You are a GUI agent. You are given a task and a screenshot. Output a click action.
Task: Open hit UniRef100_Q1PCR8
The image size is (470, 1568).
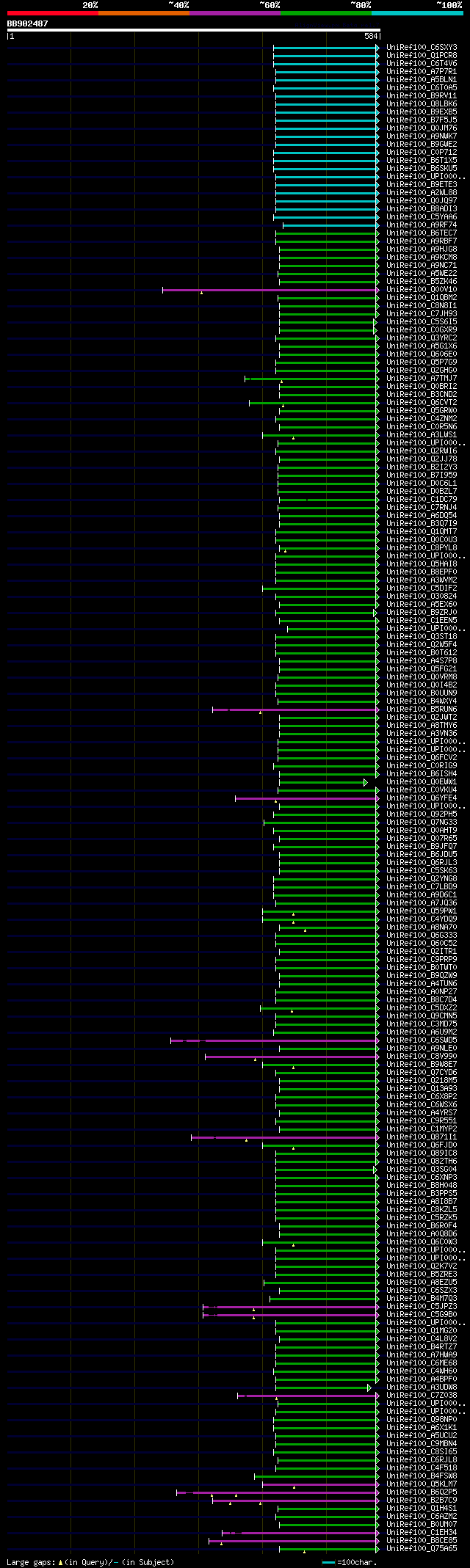tap(422, 55)
